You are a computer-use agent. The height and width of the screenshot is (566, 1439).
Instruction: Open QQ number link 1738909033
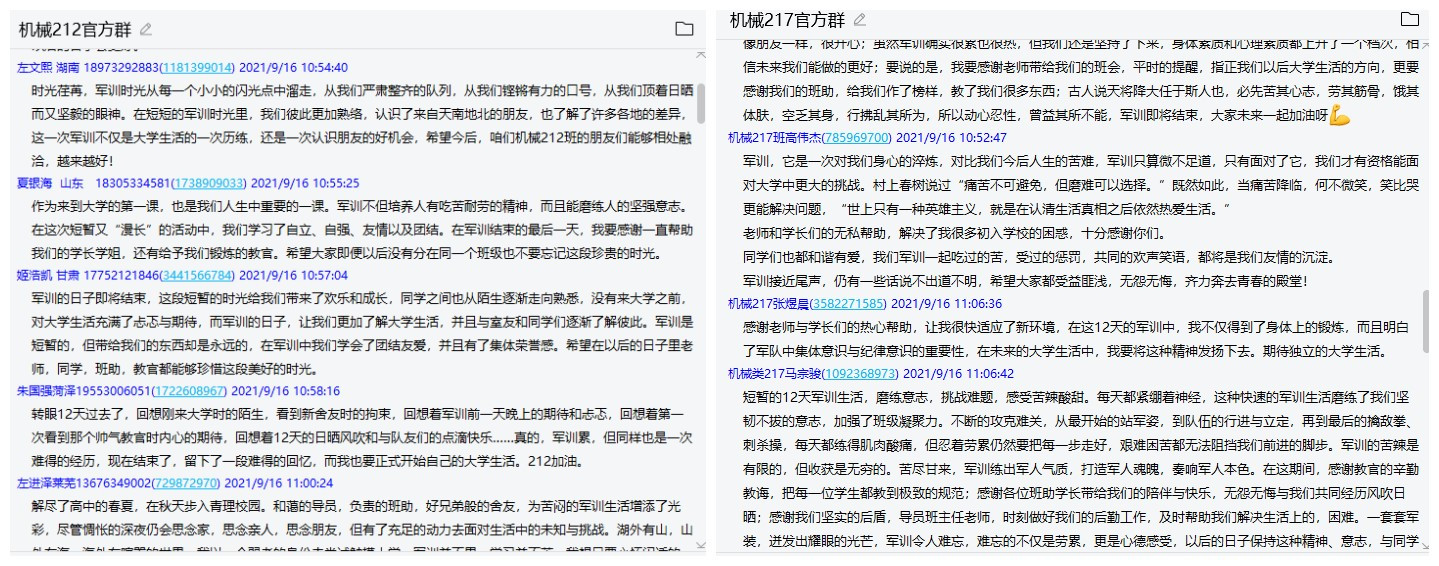[208, 184]
